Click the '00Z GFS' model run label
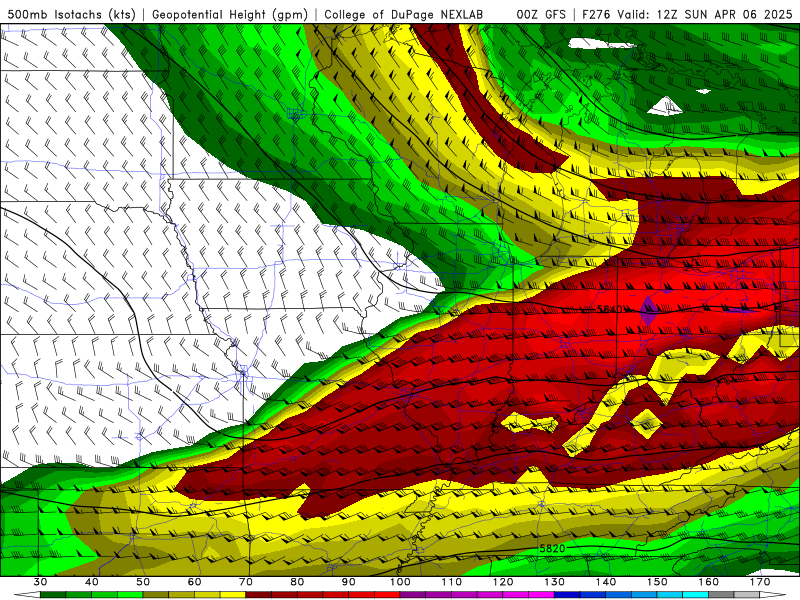 point(541,14)
